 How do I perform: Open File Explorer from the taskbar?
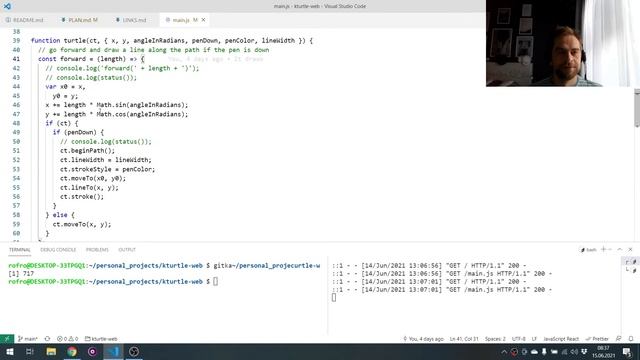tap(51, 351)
